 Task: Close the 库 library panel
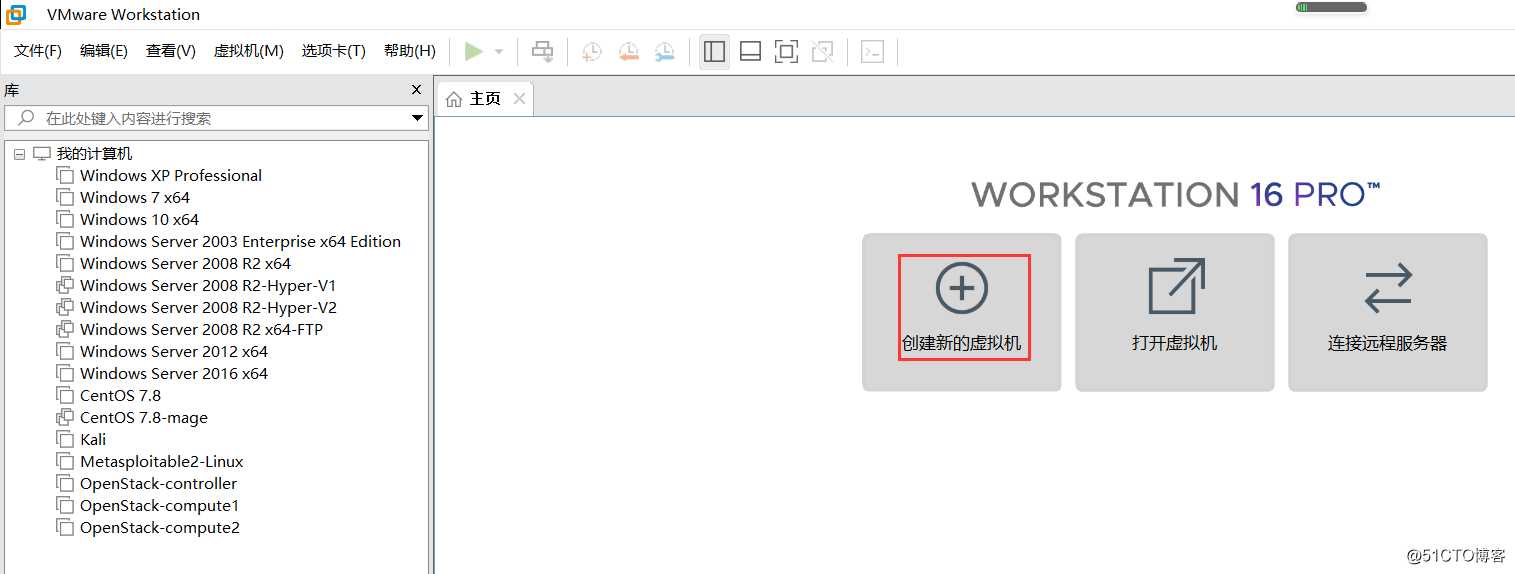pos(417,90)
